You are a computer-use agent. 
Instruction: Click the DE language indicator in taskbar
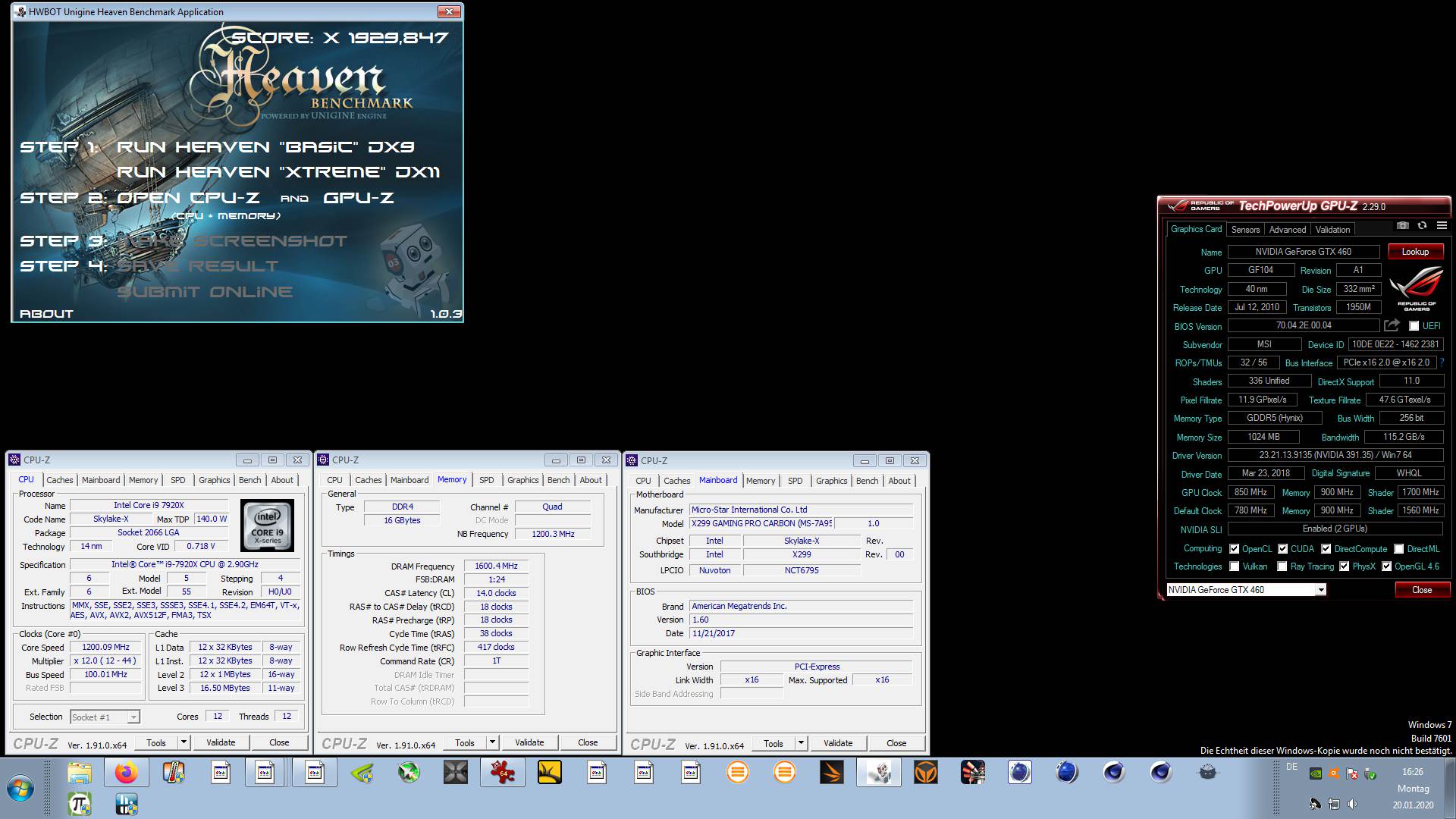click(x=1291, y=767)
